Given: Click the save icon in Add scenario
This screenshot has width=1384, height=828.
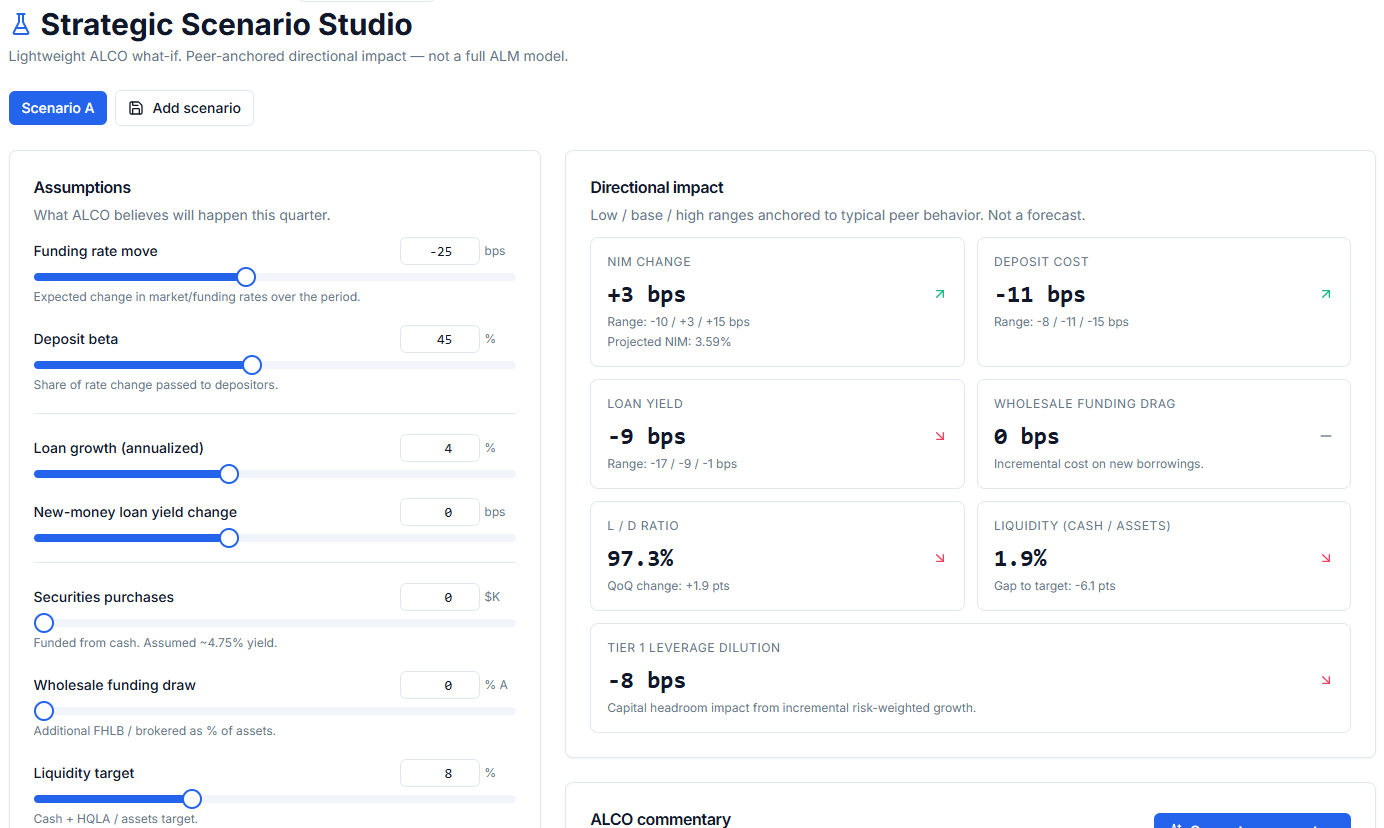Looking at the screenshot, I should pyautogui.click(x=136, y=108).
